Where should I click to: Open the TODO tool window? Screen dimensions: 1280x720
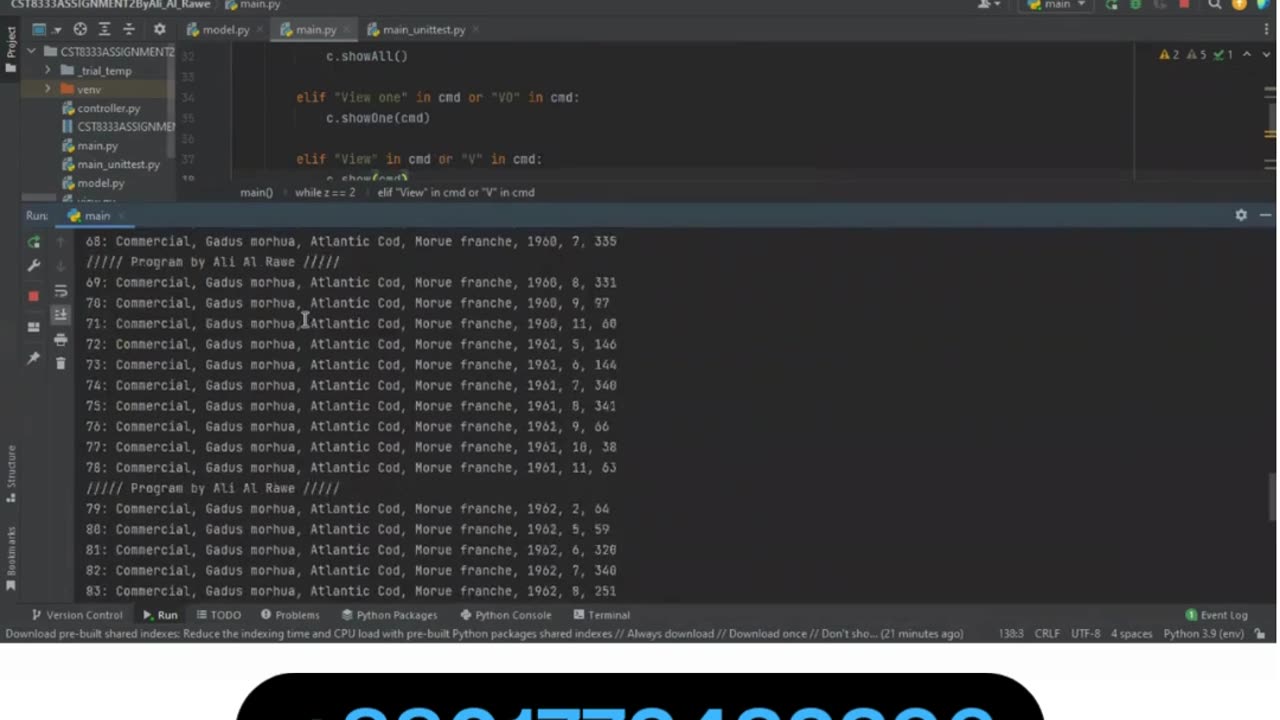[x=218, y=615]
